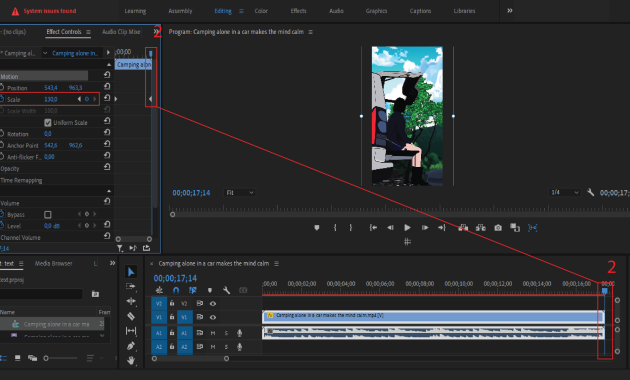This screenshot has height=380, width=630.
Task: Toggle Uniform Scale checkbox
Action: click(x=48, y=123)
